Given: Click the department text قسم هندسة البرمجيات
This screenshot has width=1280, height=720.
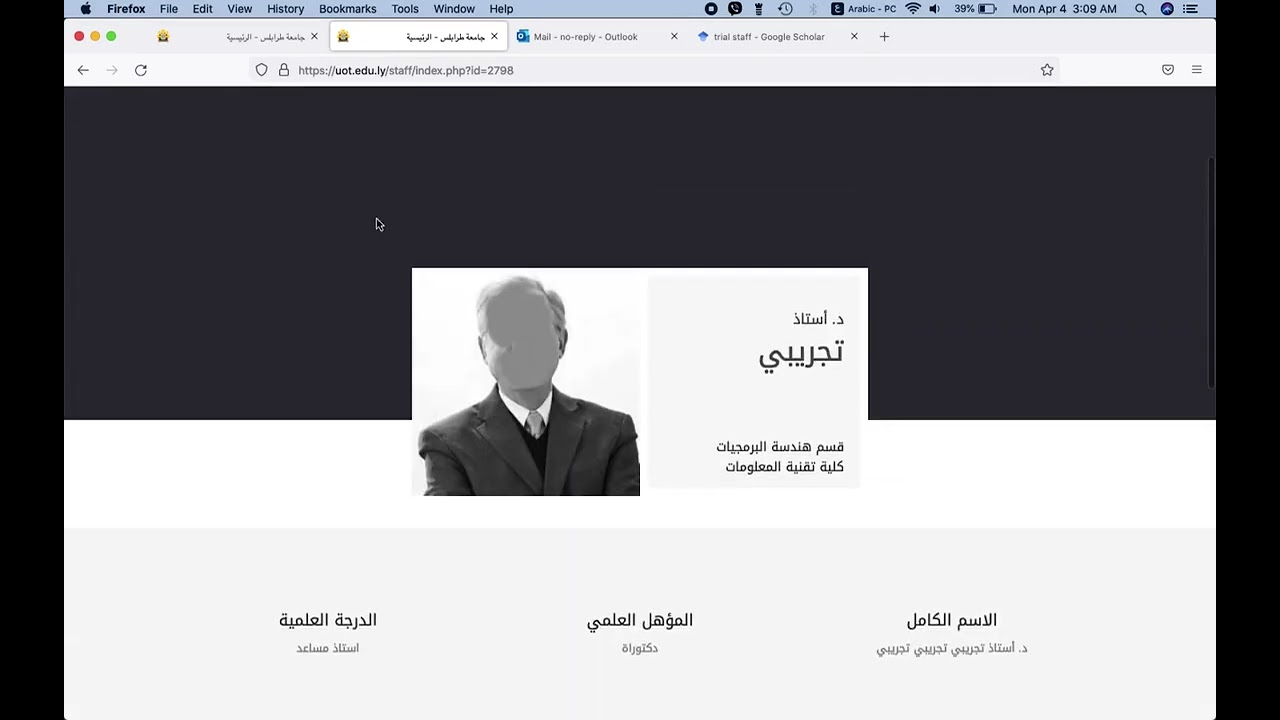Looking at the screenshot, I should (x=780, y=447).
